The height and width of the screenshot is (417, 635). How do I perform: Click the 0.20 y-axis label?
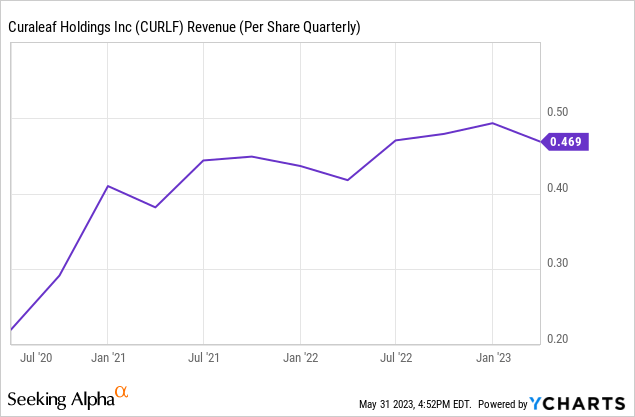pos(558,338)
